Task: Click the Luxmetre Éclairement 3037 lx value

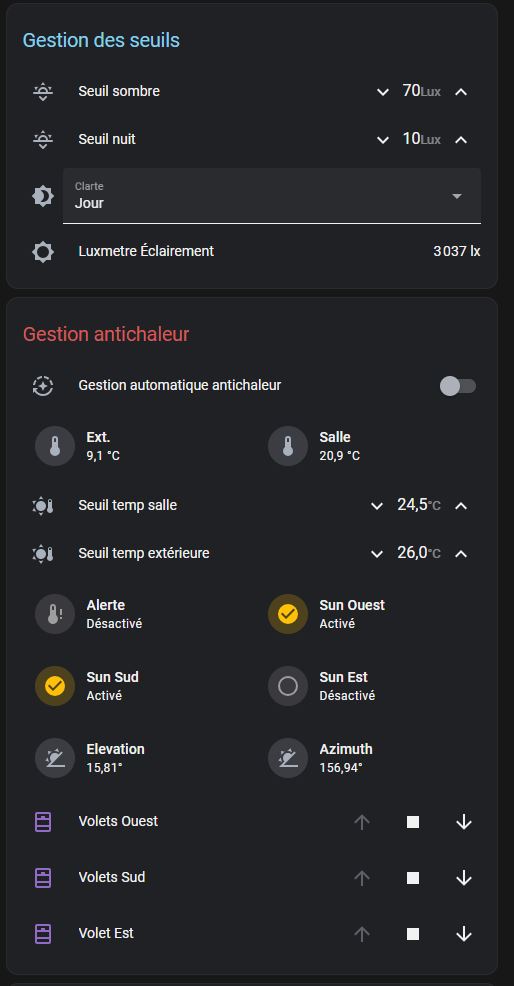Action: coord(457,252)
